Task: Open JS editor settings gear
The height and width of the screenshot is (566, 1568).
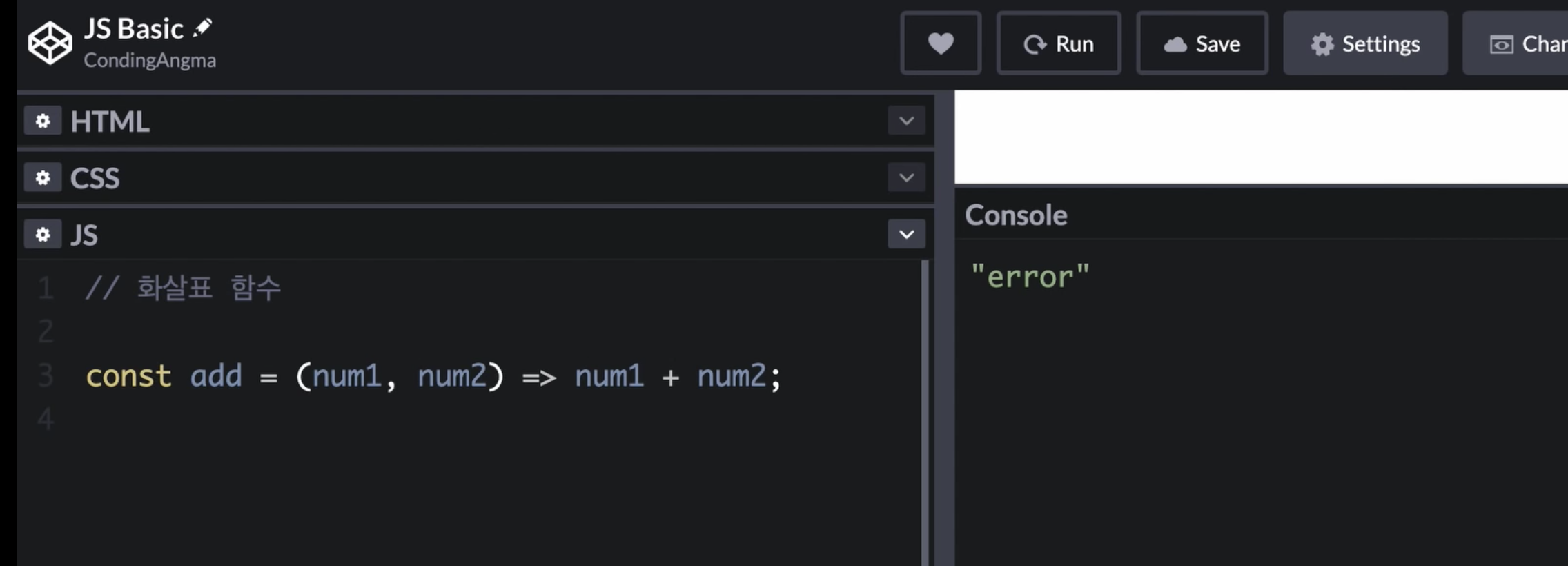Action: pyautogui.click(x=43, y=235)
